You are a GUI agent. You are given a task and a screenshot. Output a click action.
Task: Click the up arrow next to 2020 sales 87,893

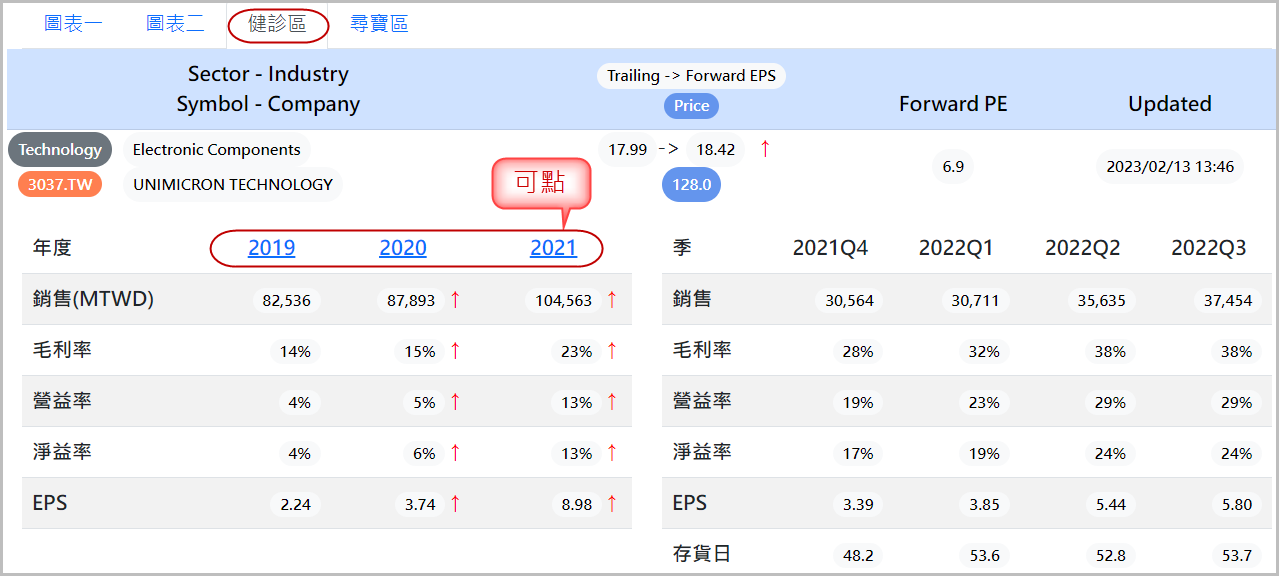click(455, 299)
